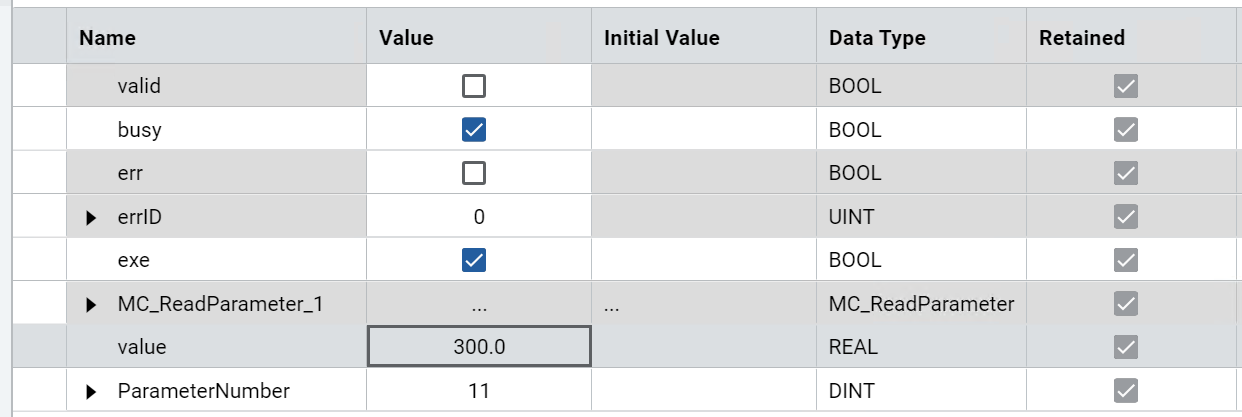Image resolution: width=1242 pixels, height=417 pixels.
Task: Expand the errID variable row
Action: (92, 217)
